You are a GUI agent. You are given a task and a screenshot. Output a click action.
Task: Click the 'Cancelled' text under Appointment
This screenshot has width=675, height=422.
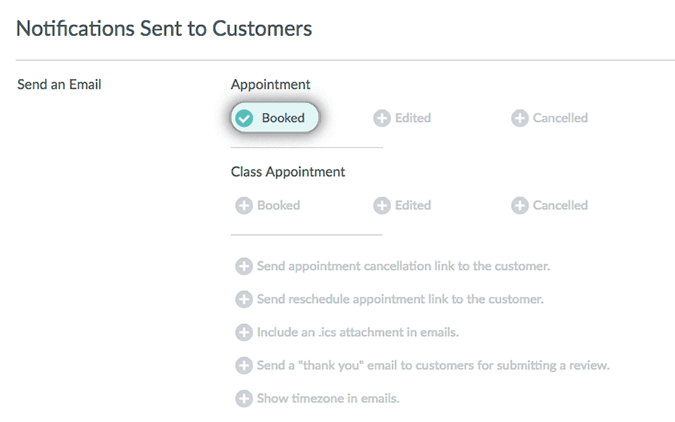point(560,118)
